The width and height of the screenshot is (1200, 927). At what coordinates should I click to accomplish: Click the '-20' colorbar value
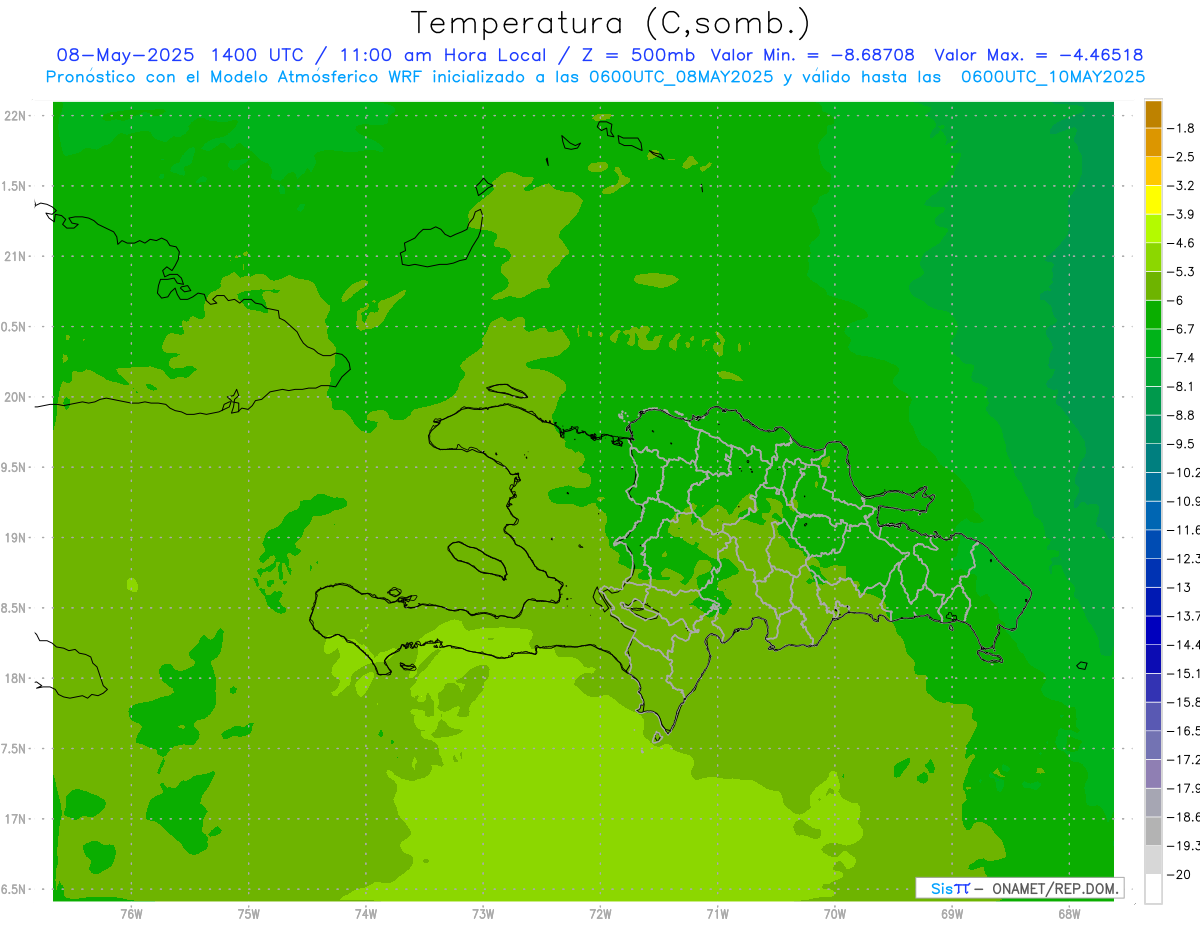[1180, 874]
